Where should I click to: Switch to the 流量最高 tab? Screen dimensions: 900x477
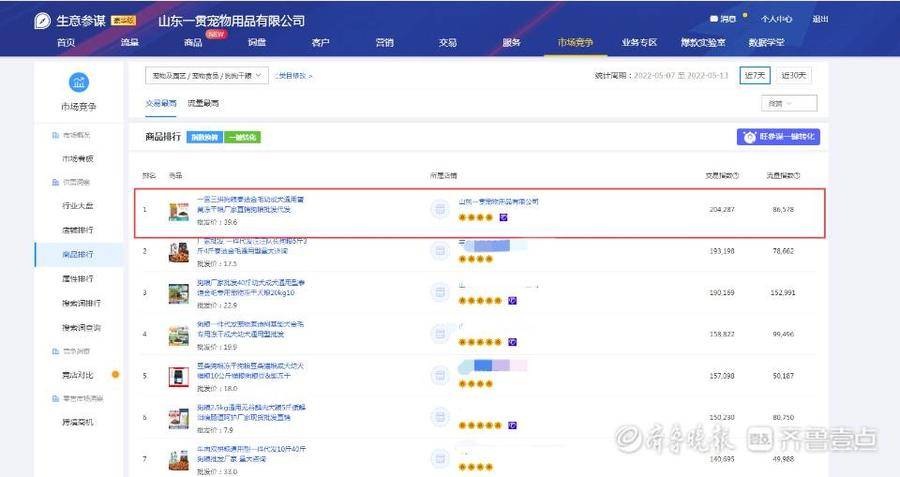click(x=203, y=103)
